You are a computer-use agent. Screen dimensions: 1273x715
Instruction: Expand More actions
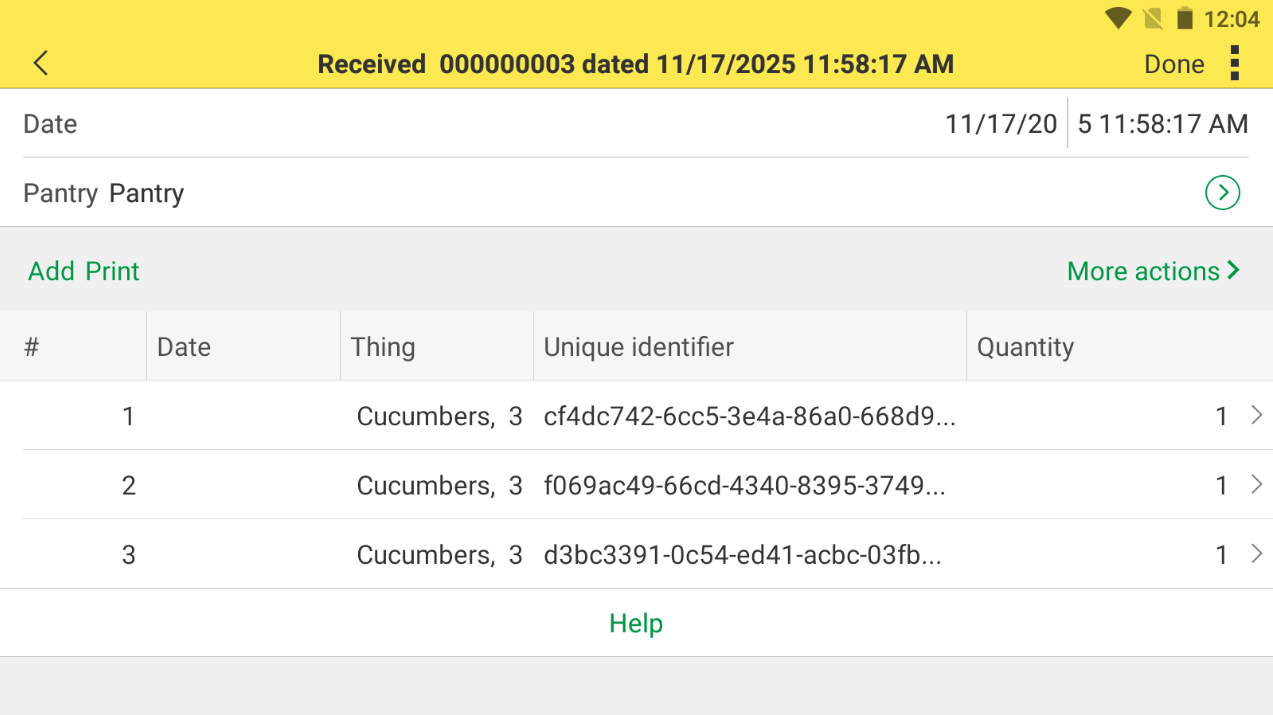point(1153,270)
